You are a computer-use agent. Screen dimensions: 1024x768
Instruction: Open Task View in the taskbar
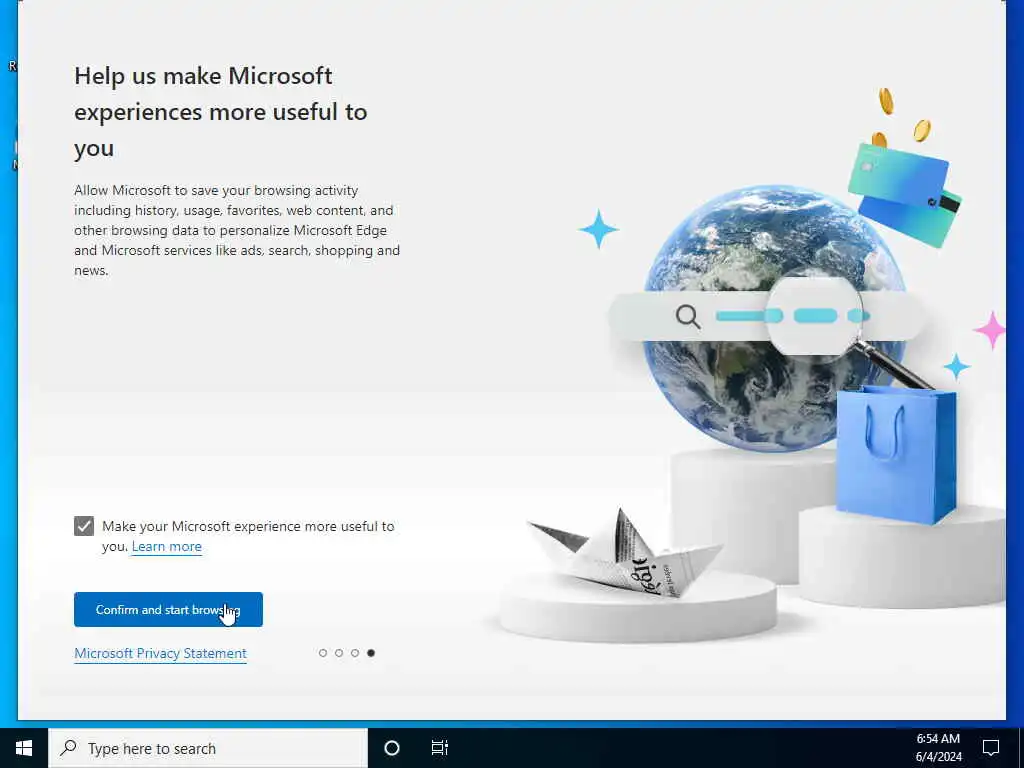440,748
